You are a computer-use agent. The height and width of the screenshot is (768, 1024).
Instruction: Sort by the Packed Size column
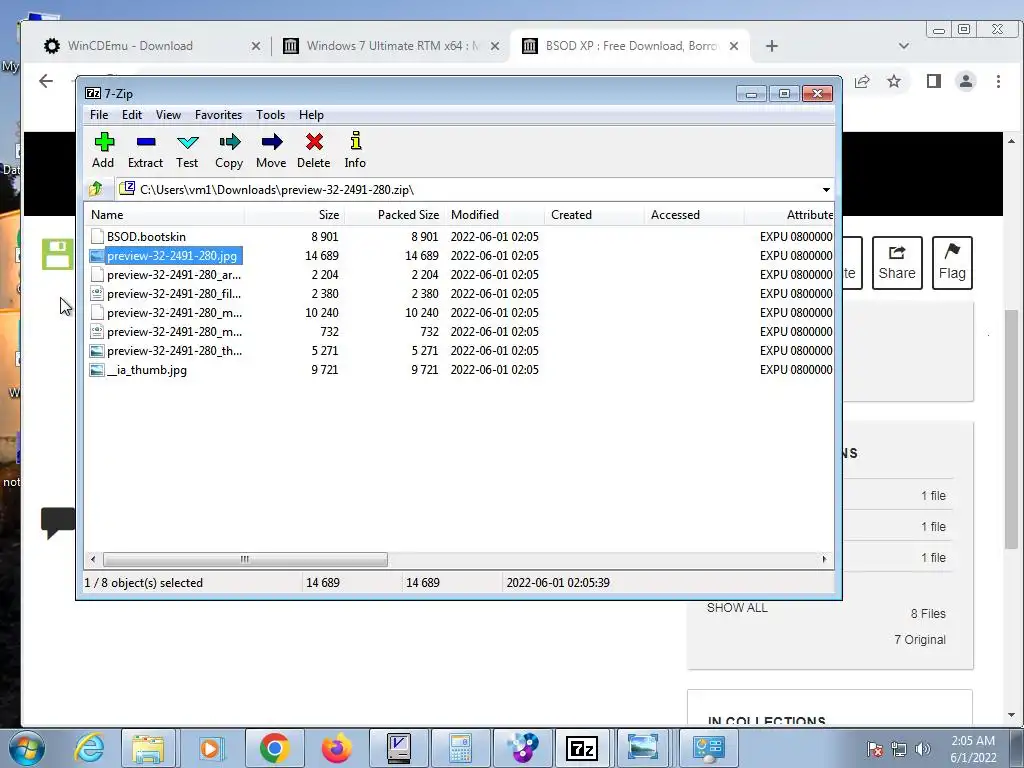[394, 215]
